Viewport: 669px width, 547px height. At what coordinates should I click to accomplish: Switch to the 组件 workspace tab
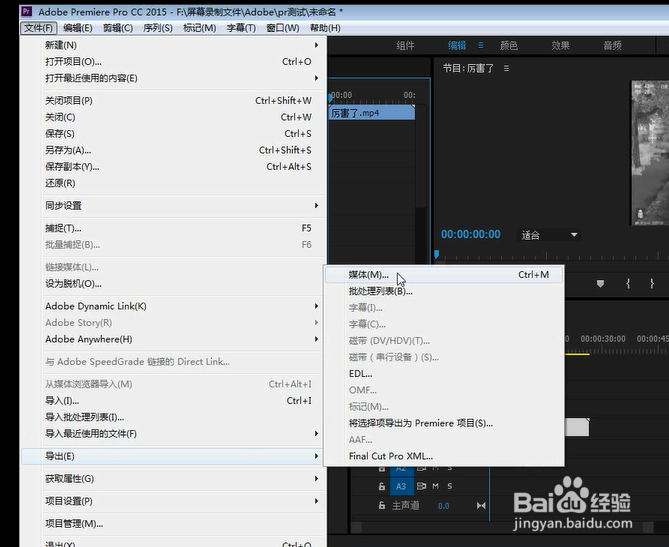click(405, 45)
